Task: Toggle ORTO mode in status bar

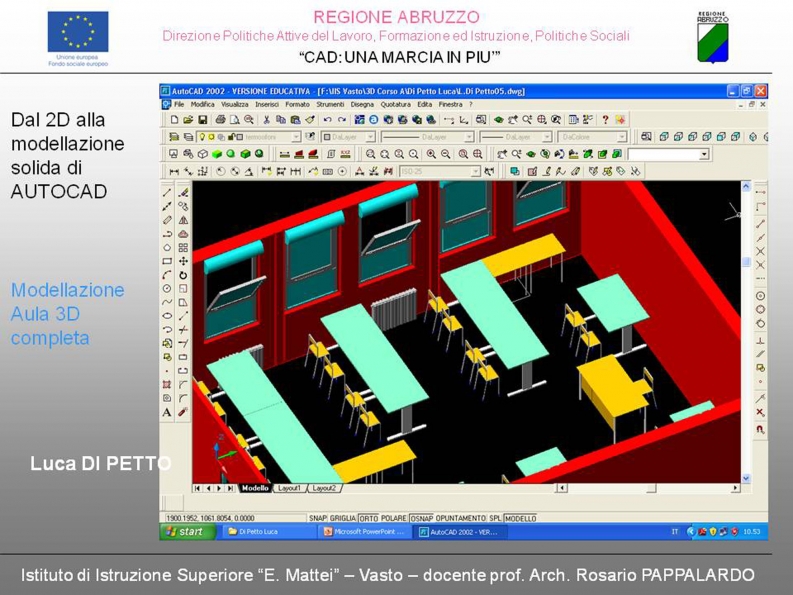Action: [x=369, y=518]
